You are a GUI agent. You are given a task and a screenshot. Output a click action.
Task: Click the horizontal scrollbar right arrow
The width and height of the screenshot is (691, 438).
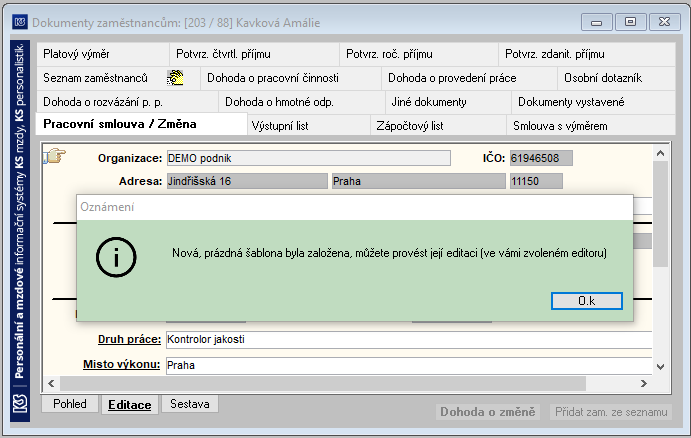[x=644, y=383]
